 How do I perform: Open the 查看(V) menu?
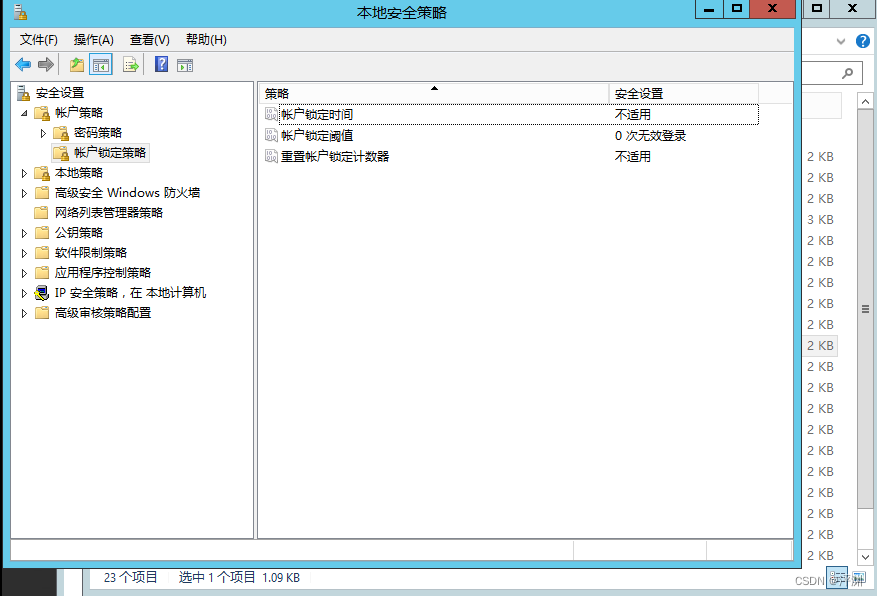pyautogui.click(x=149, y=40)
